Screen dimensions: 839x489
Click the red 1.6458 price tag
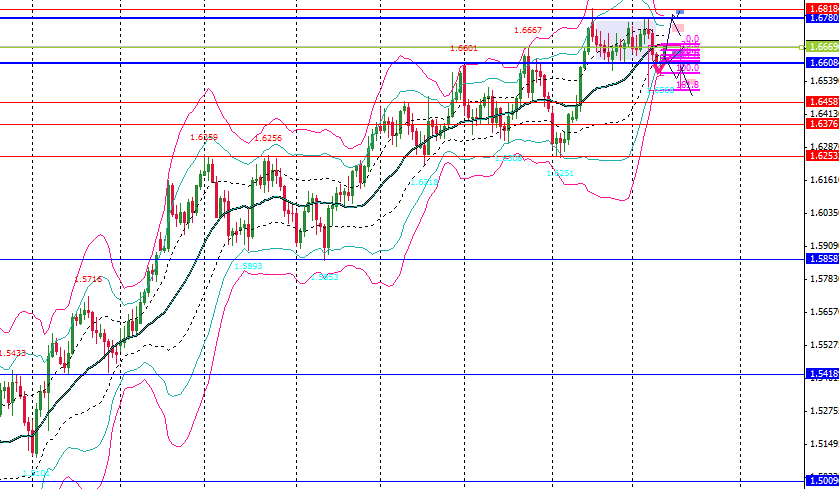click(822, 102)
